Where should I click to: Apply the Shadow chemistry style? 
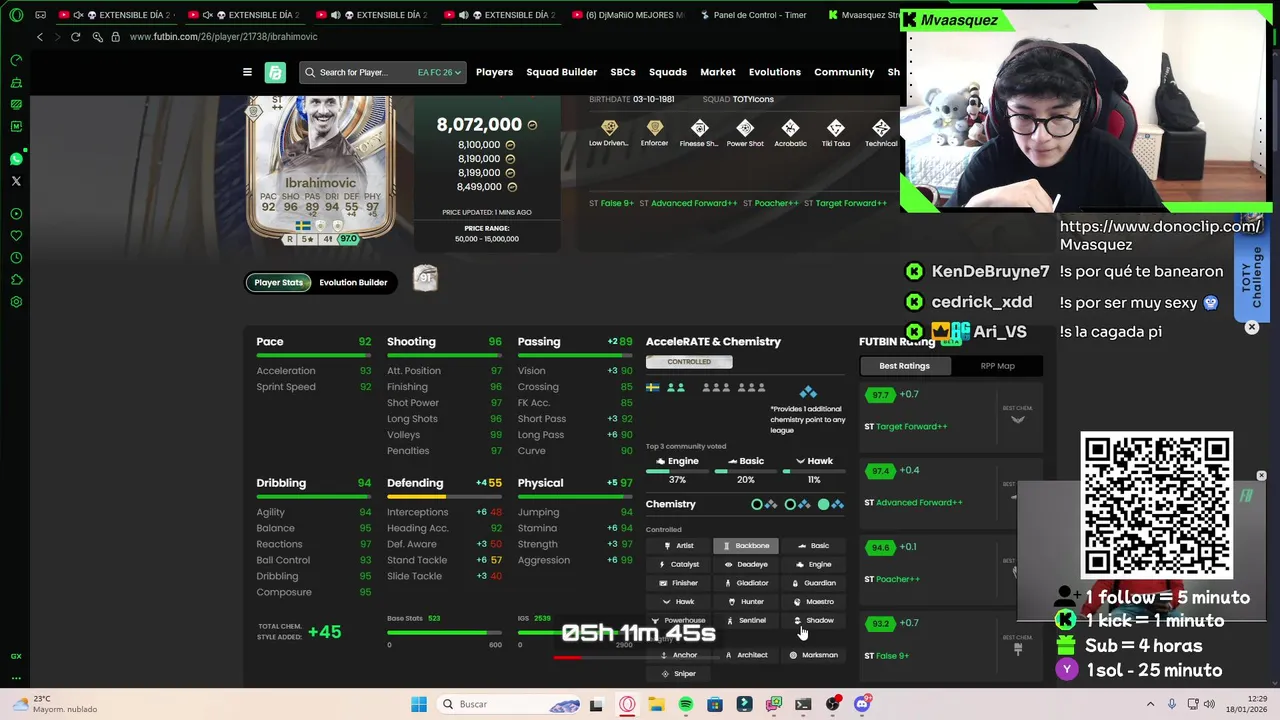tap(813, 620)
